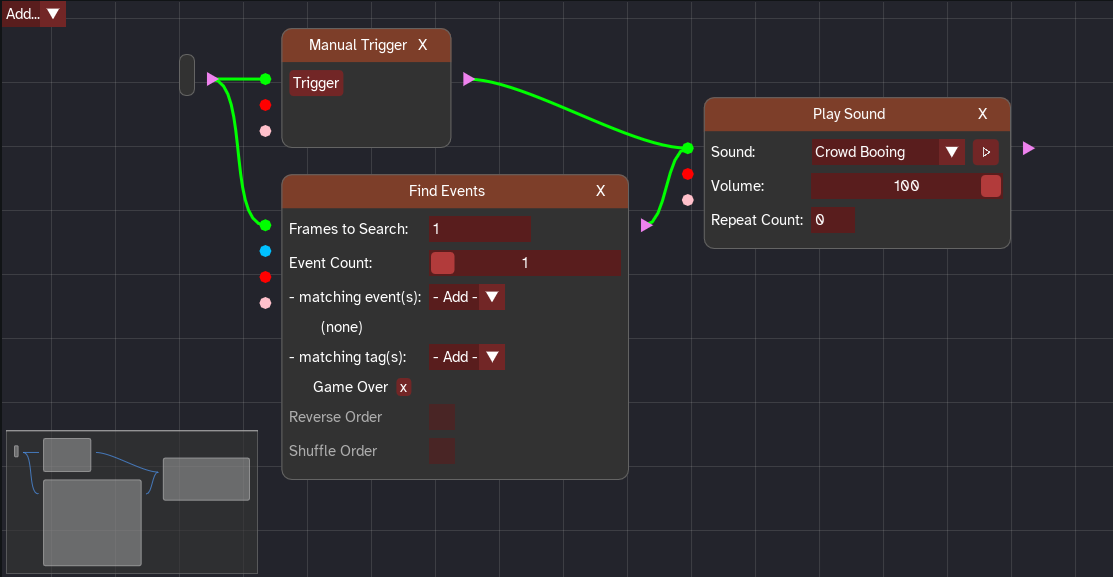Click the red pin beside Find Events
The height and width of the screenshot is (577, 1113).
click(265, 277)
